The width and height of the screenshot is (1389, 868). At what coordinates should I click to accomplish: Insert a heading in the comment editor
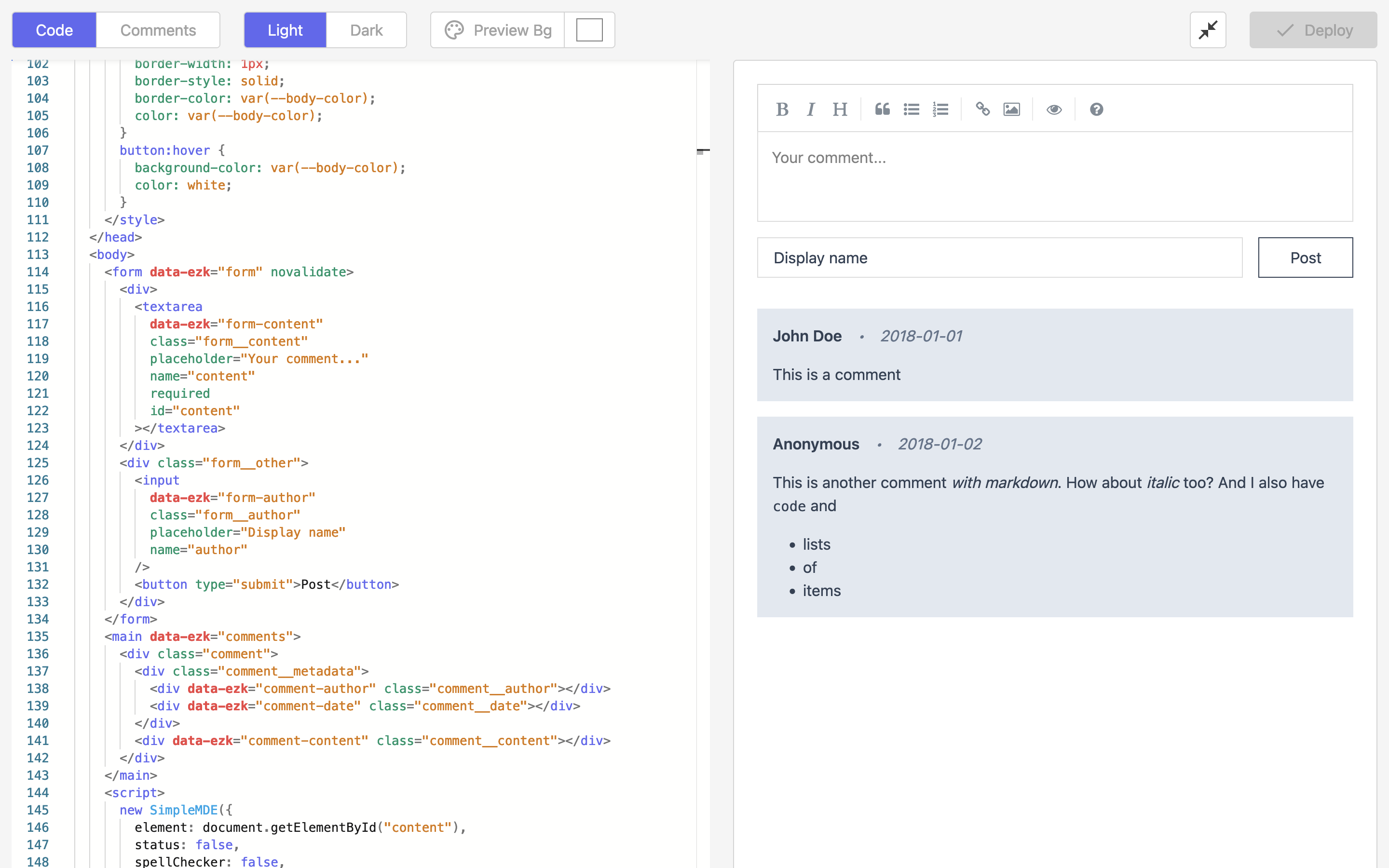840,108
